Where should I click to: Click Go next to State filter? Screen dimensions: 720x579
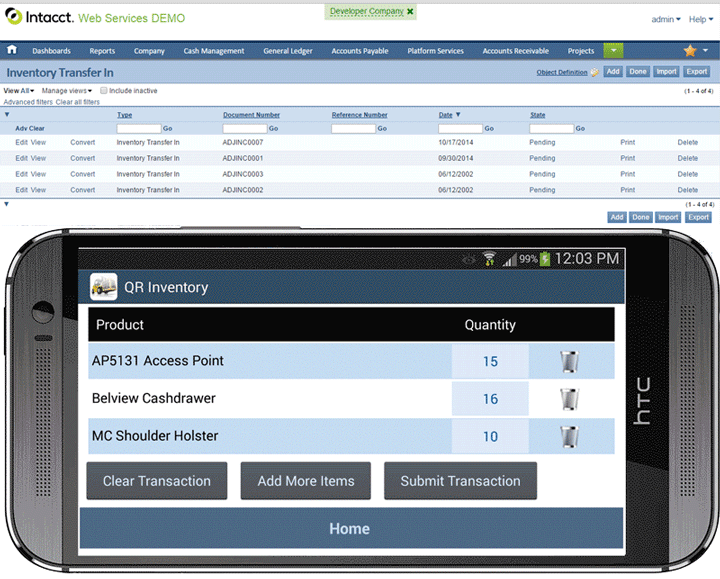pos(580,129)
